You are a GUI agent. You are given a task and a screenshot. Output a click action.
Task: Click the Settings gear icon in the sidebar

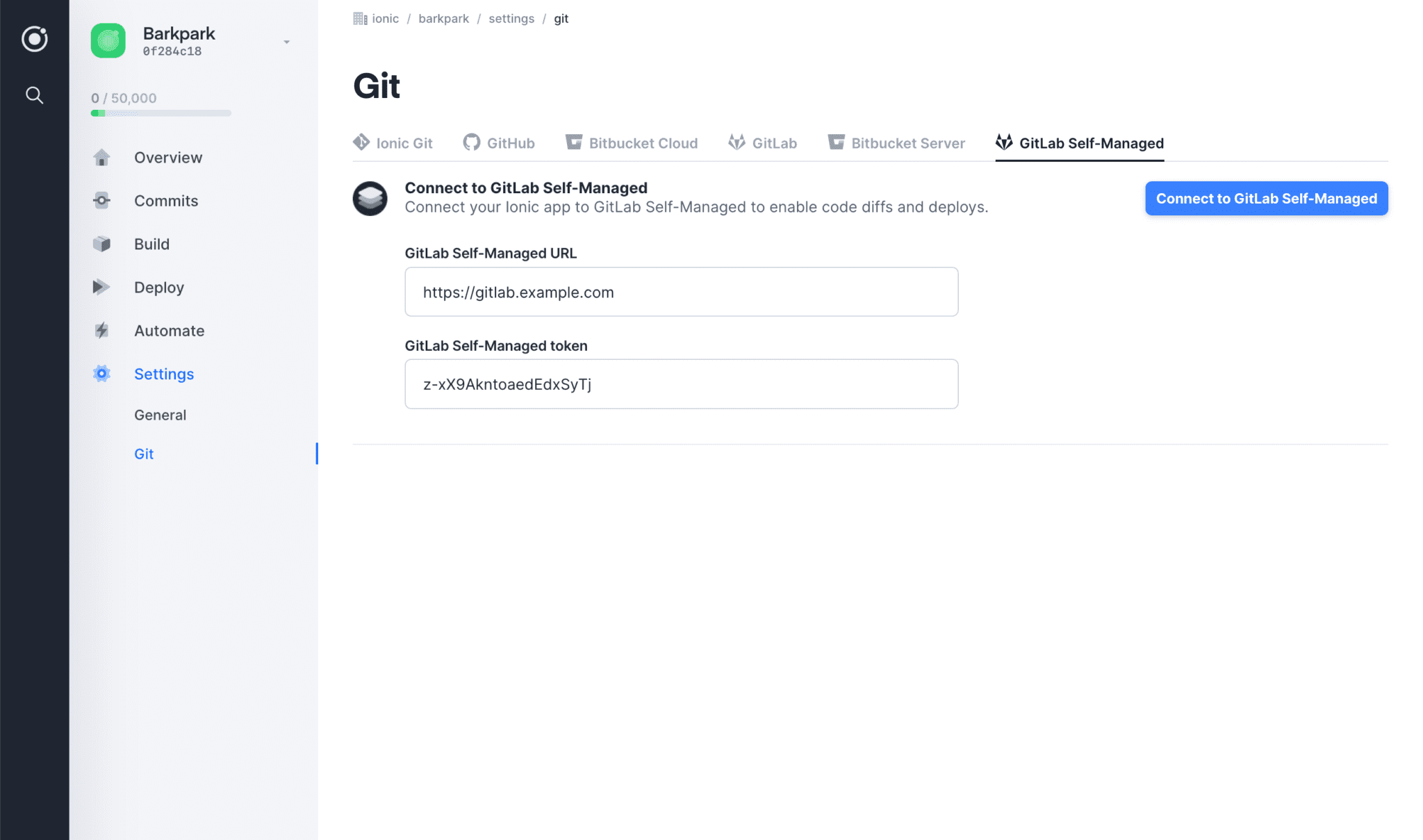point(101,374)
